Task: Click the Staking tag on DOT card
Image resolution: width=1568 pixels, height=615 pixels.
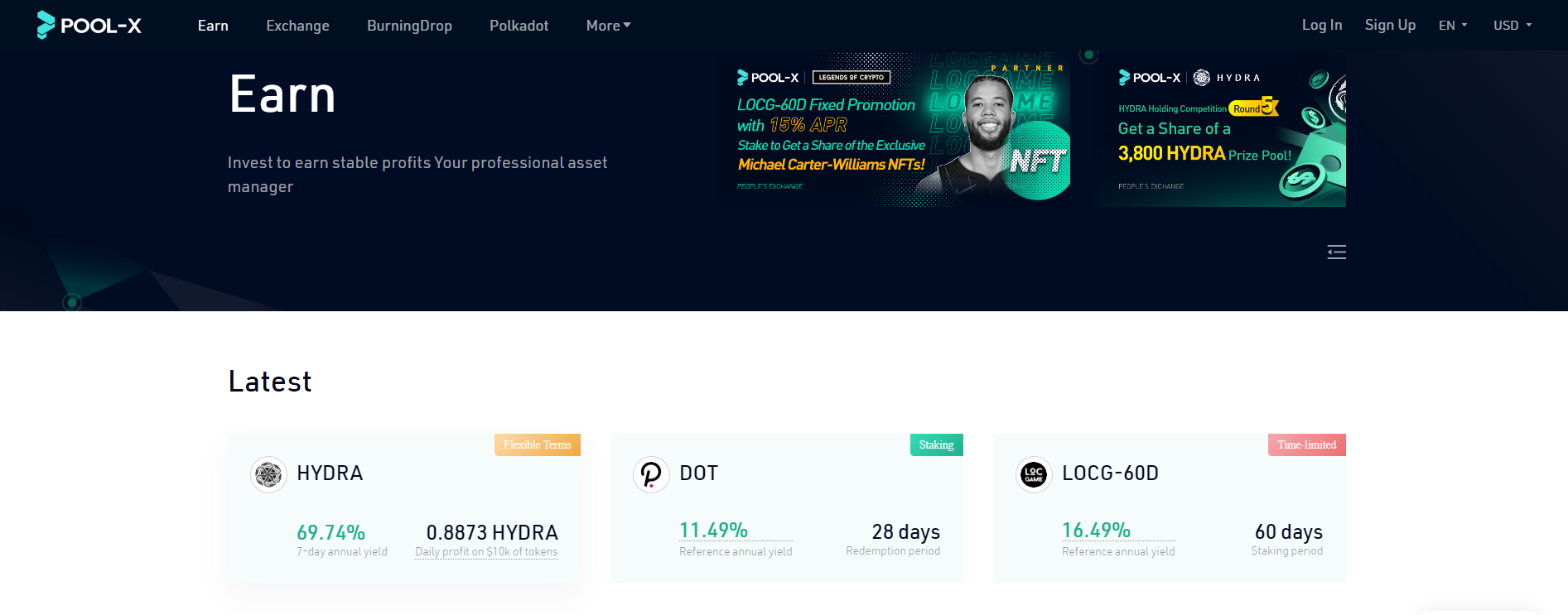Action: (936, 444)
